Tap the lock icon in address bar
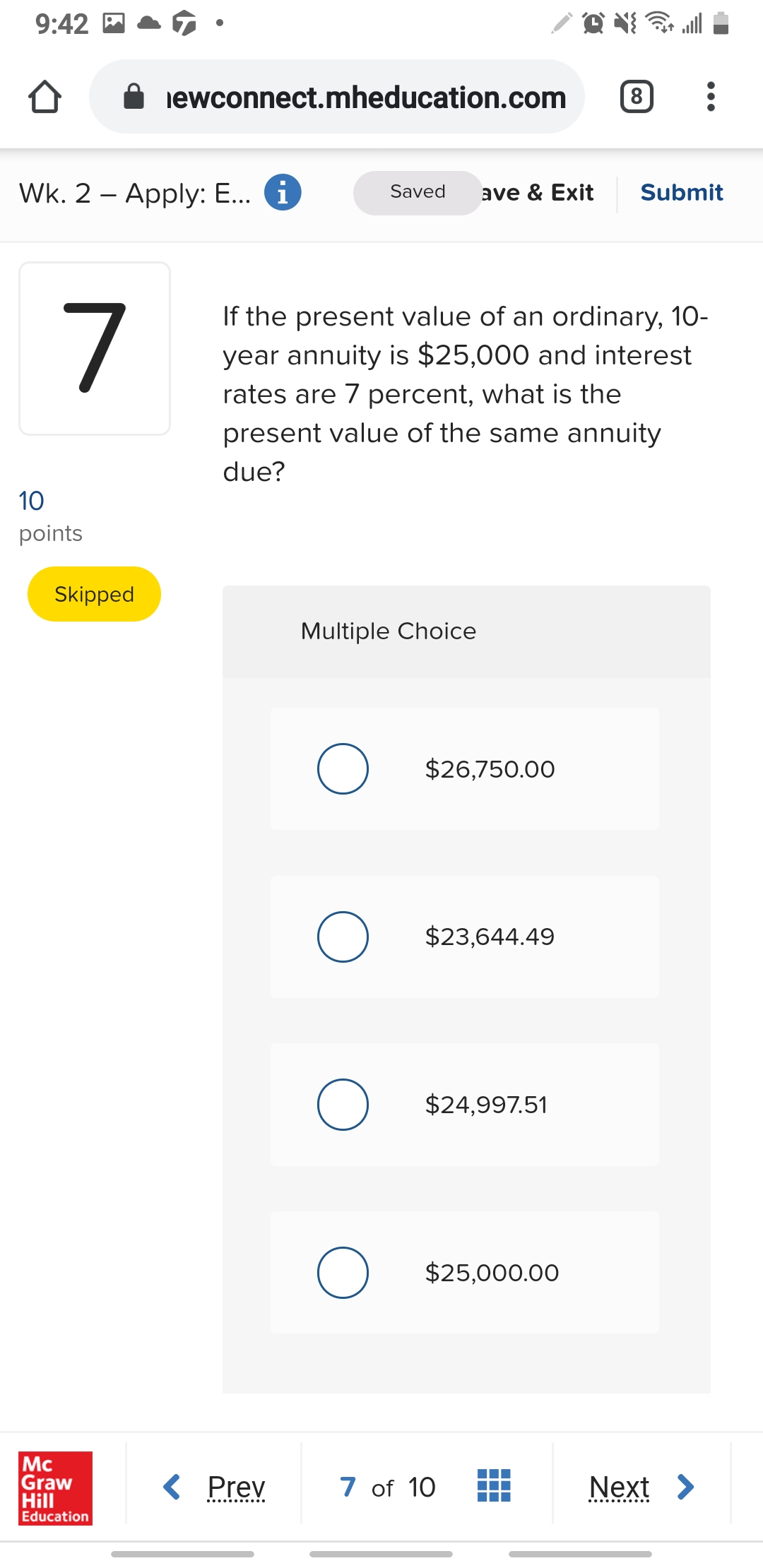This screenshot has height=1568, width=763. point(134,97)
